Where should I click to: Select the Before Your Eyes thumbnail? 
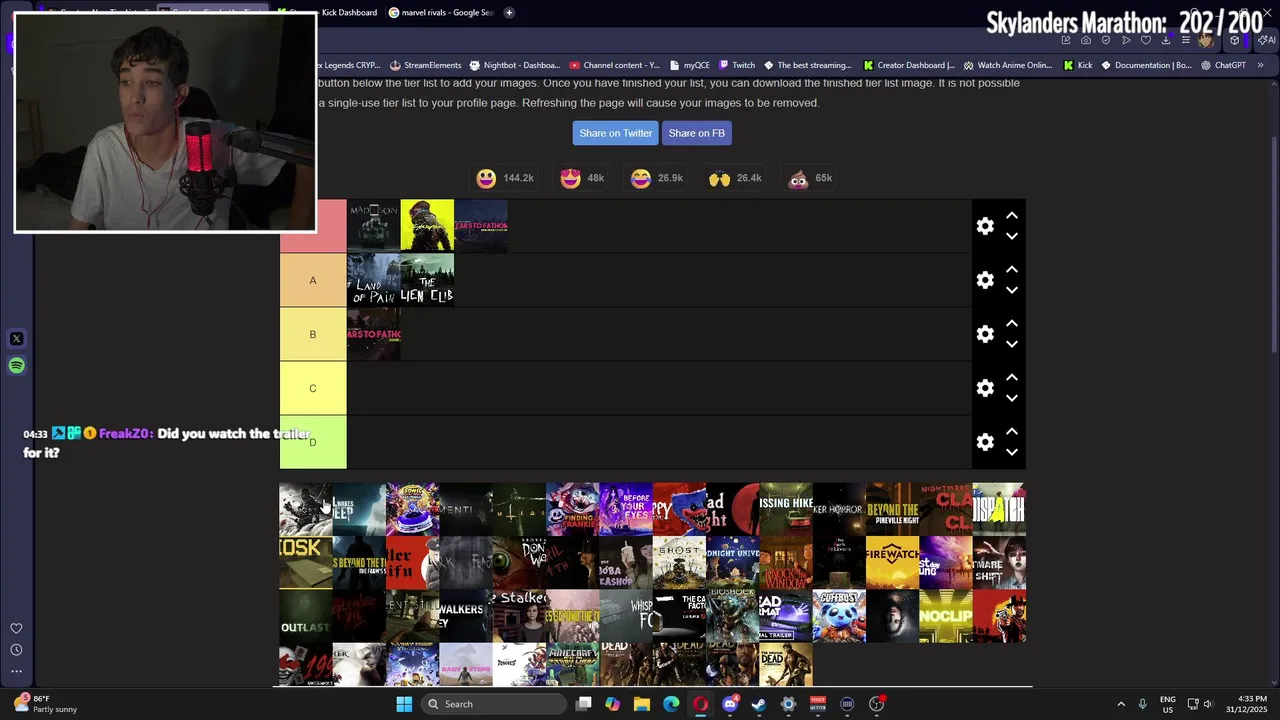[x=626, y=509]
